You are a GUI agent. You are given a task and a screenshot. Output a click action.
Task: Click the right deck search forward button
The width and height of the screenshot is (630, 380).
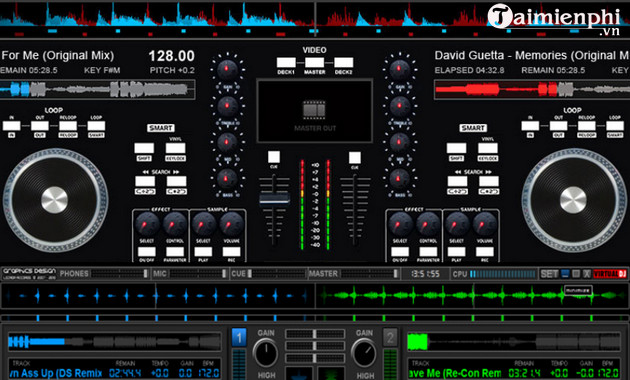point(489,181)
